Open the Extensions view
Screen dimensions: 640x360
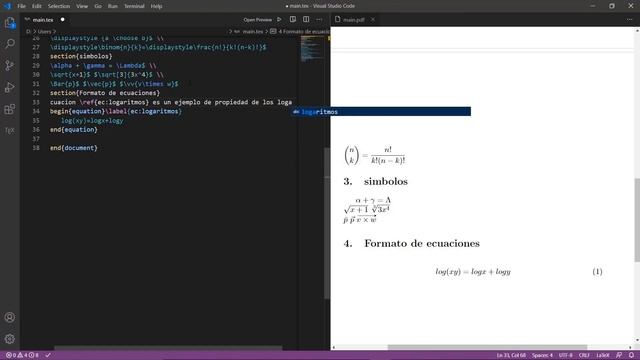(x=10, y=109)
